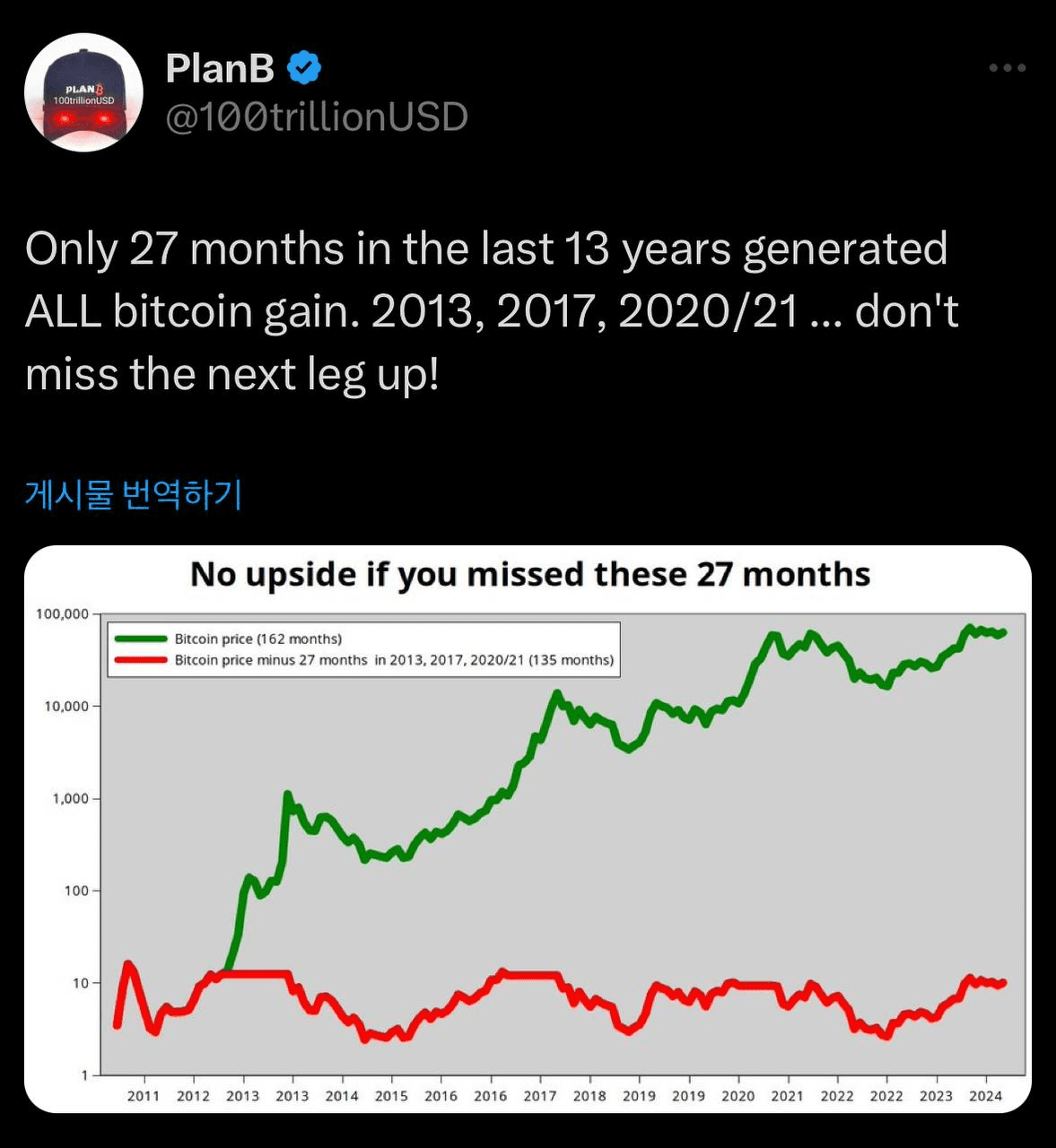The width and height of the screenshot is (1056, 1148).
Task: Select the Bitcoin price (162 months) legend label
Action: tap(258, 639)
